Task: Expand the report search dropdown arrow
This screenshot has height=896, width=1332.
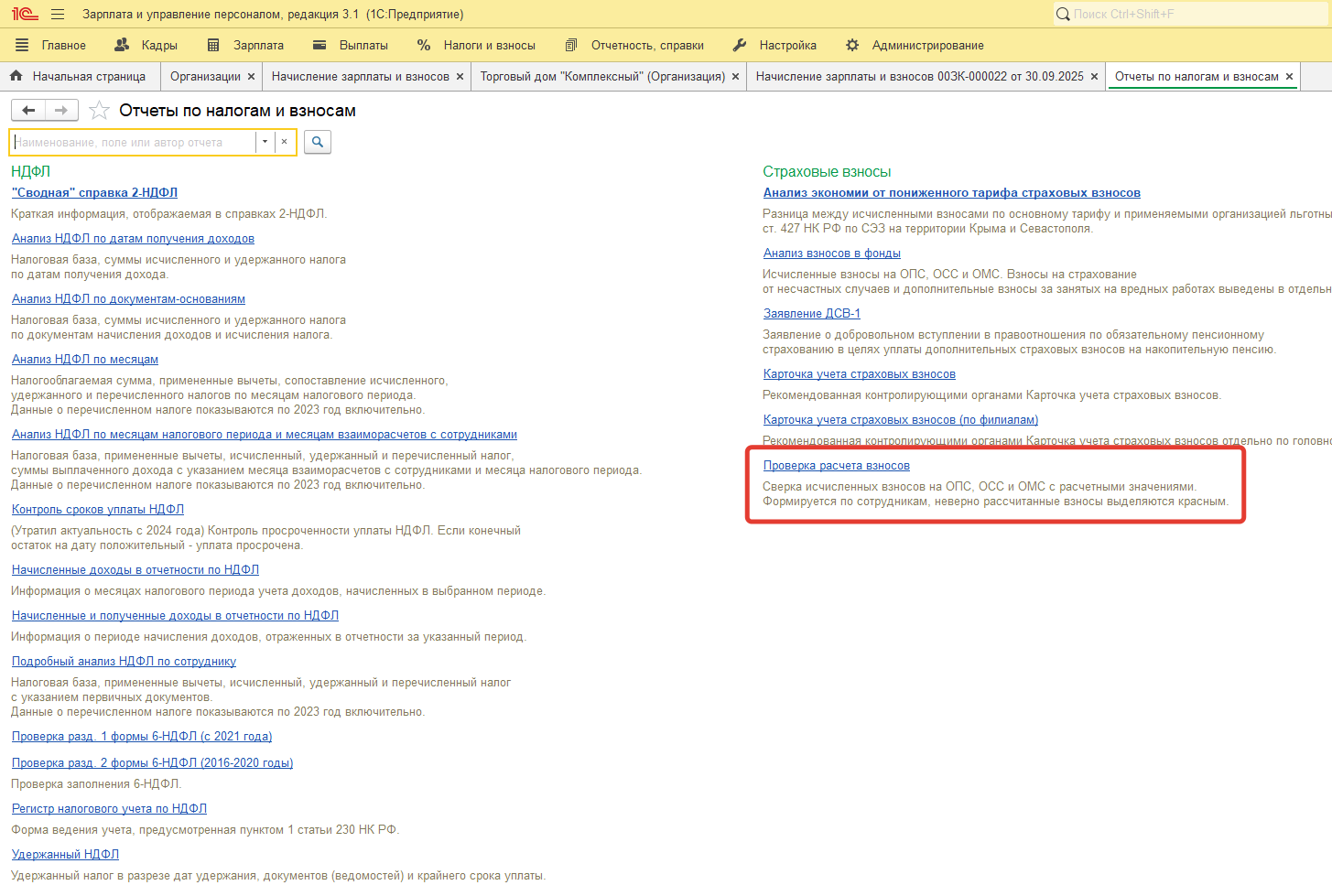Action: (x=265, y=142)
